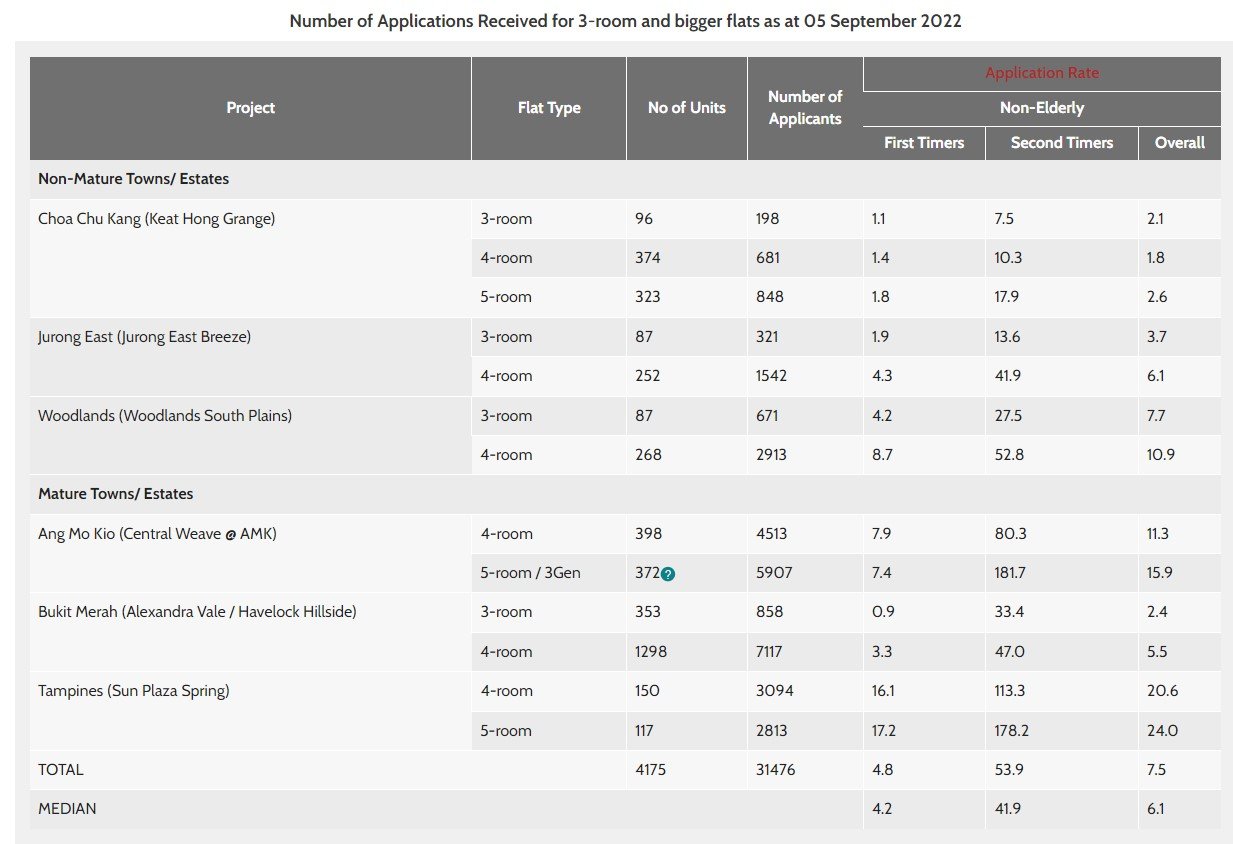Click the help icon beside 372 units

tap(668, 574)
